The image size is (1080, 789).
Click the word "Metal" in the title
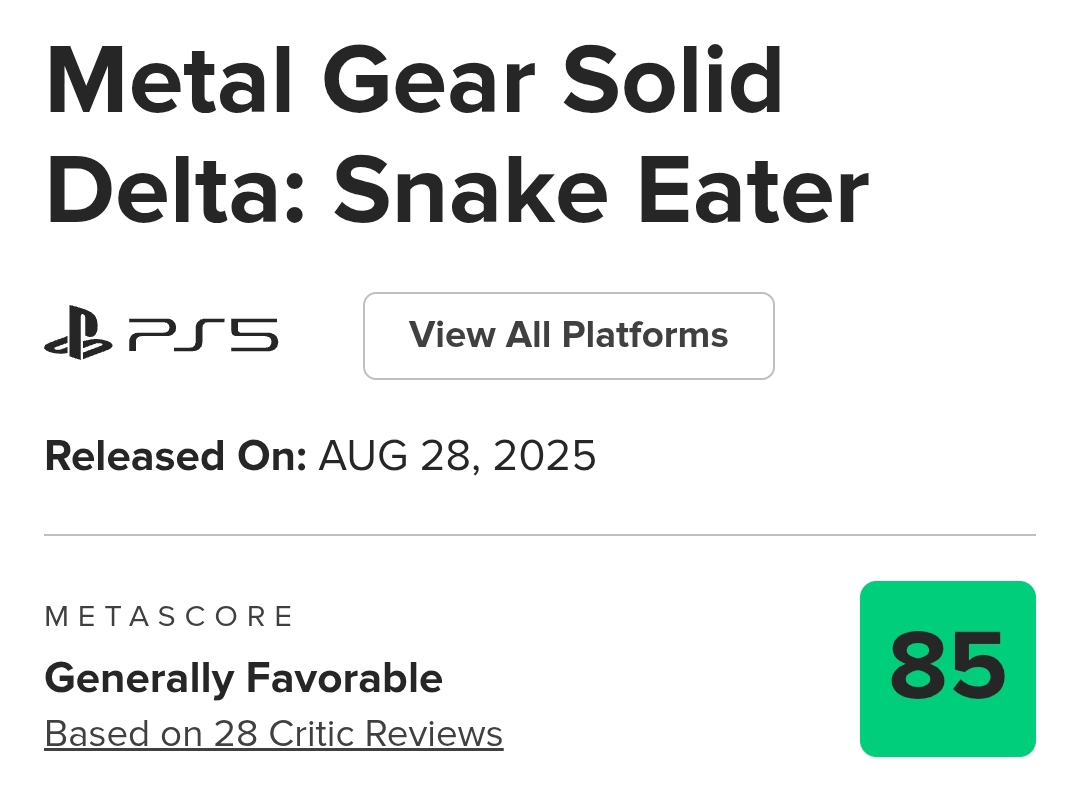170,82
